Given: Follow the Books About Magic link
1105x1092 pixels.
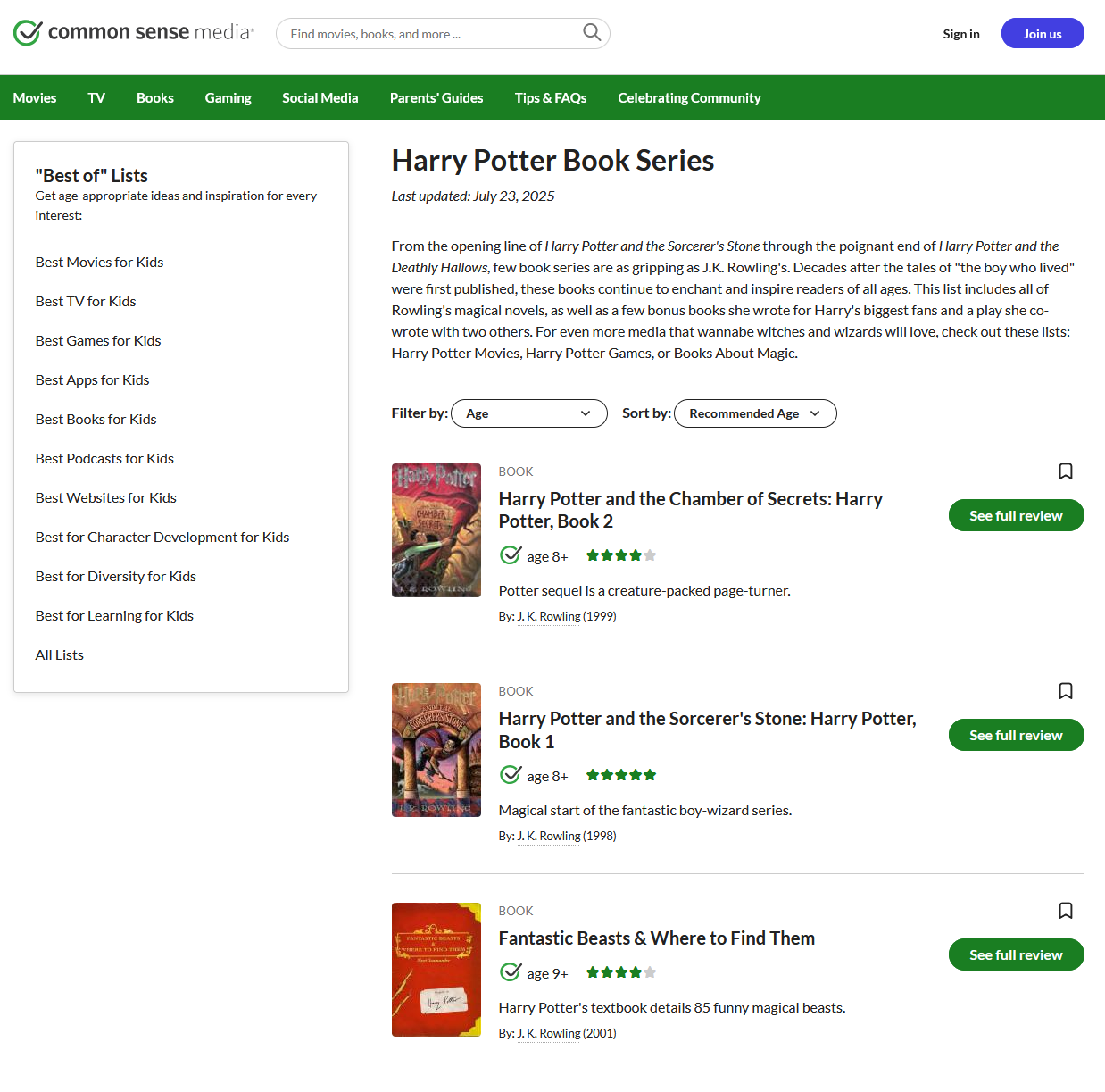Looking at the screenshot, I should coord(734,353).
